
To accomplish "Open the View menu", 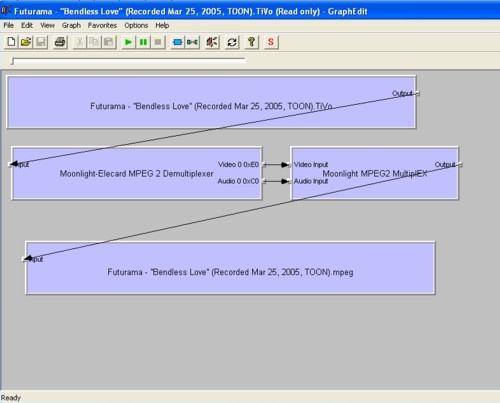I will pos(47,25).
